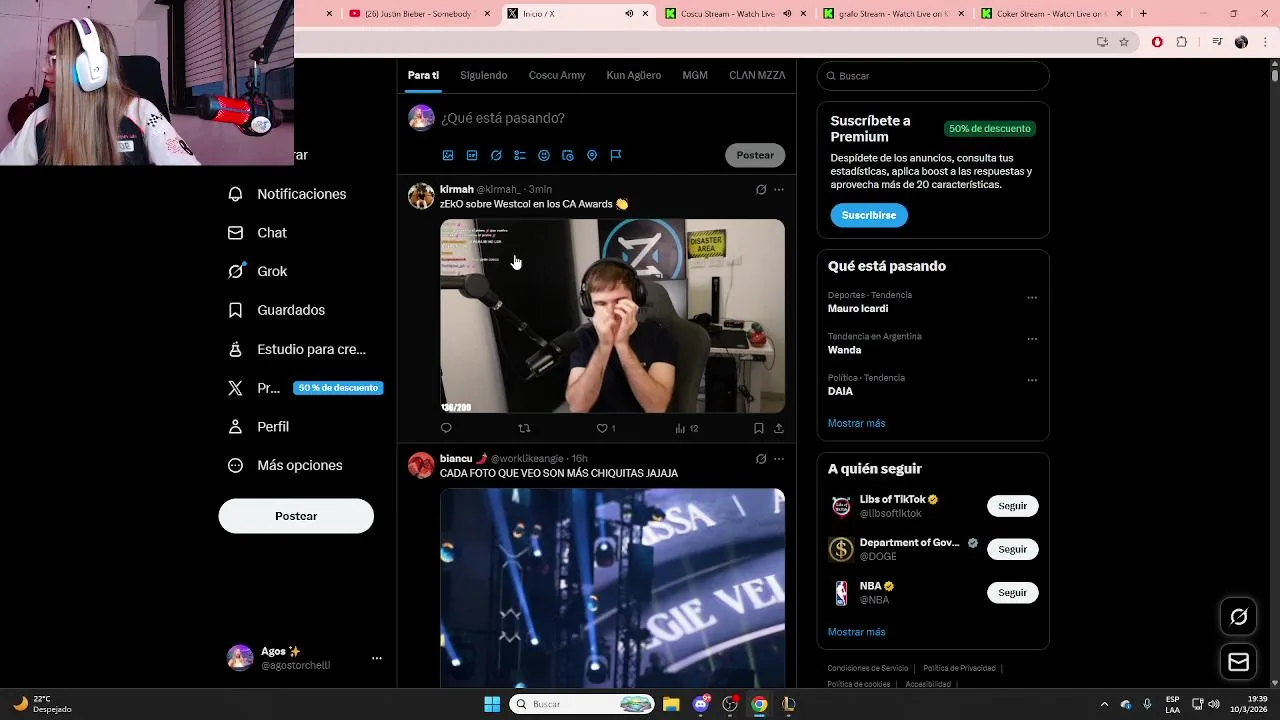The image size is (1280, 720).
Task: Ask Grok about biancu's post
Action: pyautogui.click(x=761, y=459)
